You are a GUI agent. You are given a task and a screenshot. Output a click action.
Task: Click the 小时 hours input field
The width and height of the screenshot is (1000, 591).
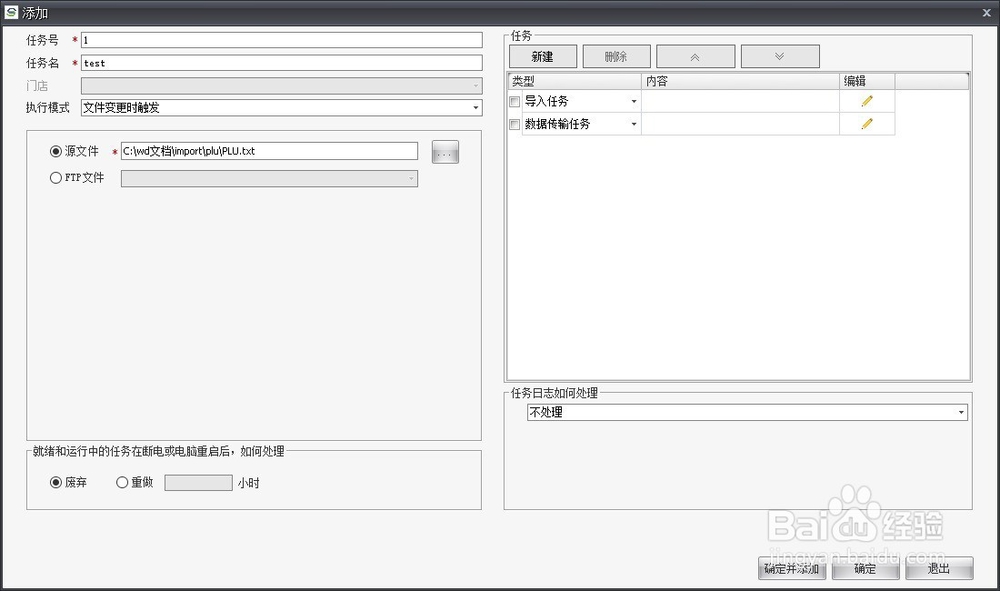[198, 483]
